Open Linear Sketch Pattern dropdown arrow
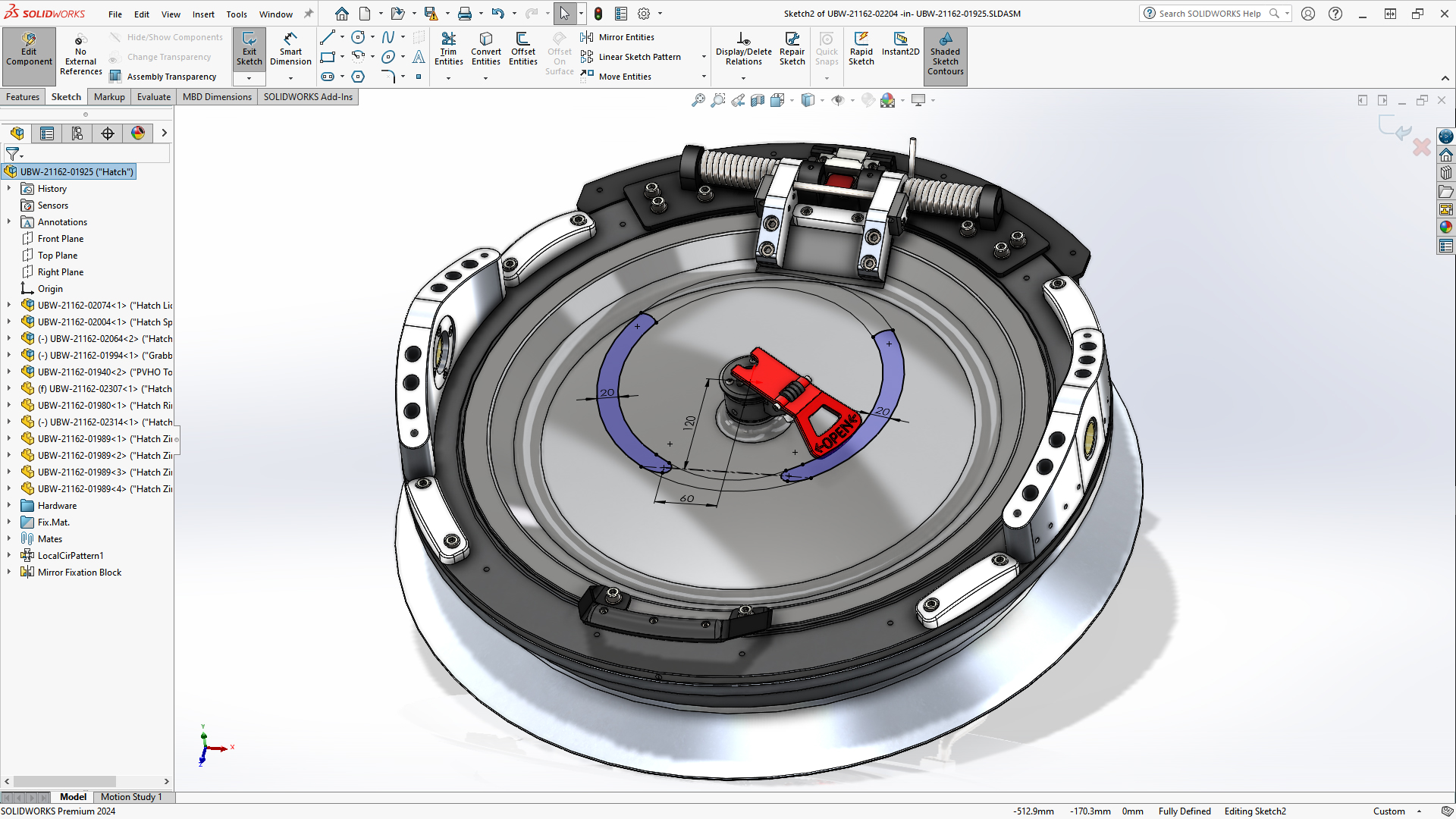Viewport: 1456px width, 819px height. click(704, 57)
